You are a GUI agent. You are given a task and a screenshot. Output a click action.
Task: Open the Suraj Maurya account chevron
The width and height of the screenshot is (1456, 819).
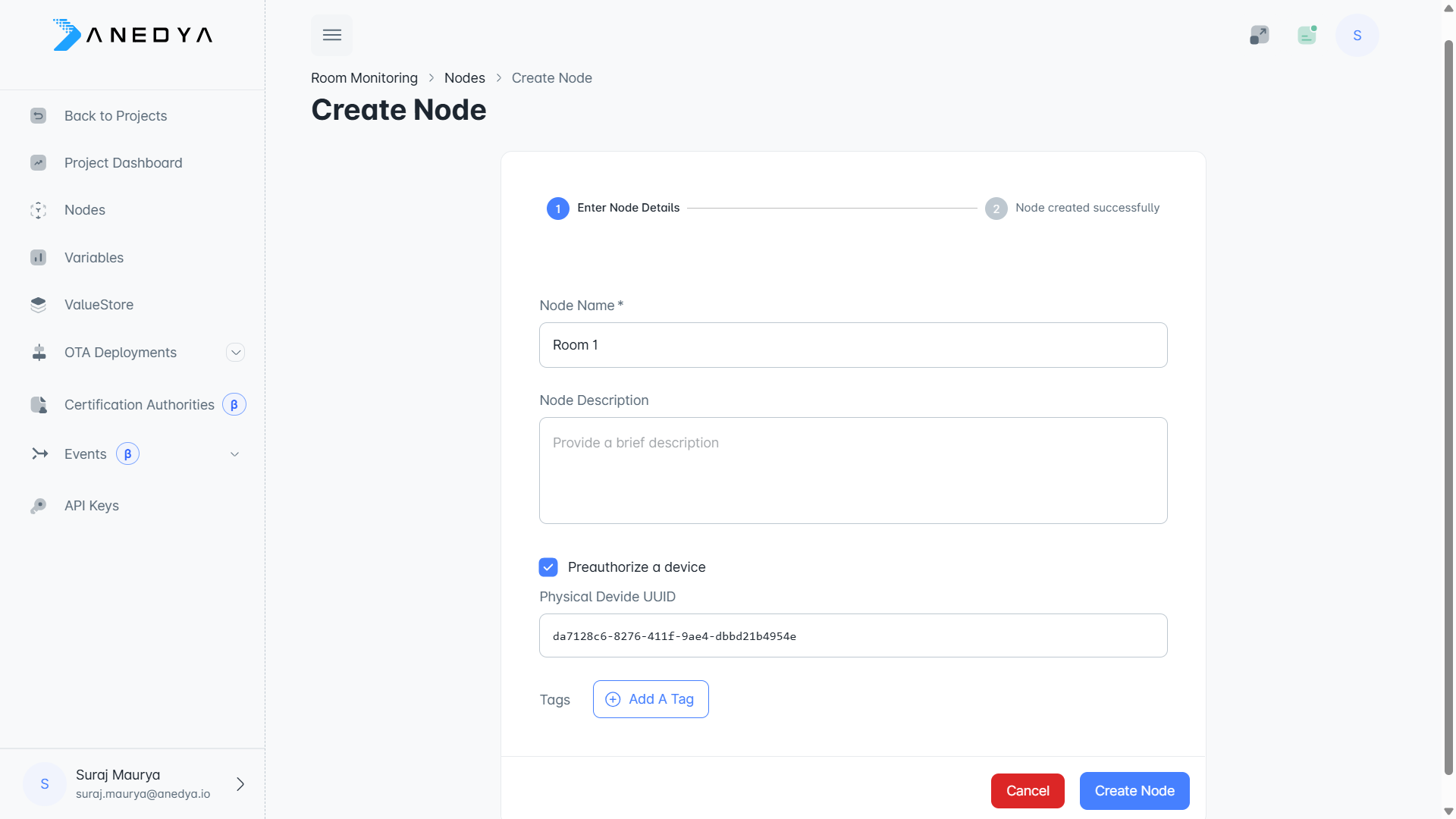(x=240, y=784)
